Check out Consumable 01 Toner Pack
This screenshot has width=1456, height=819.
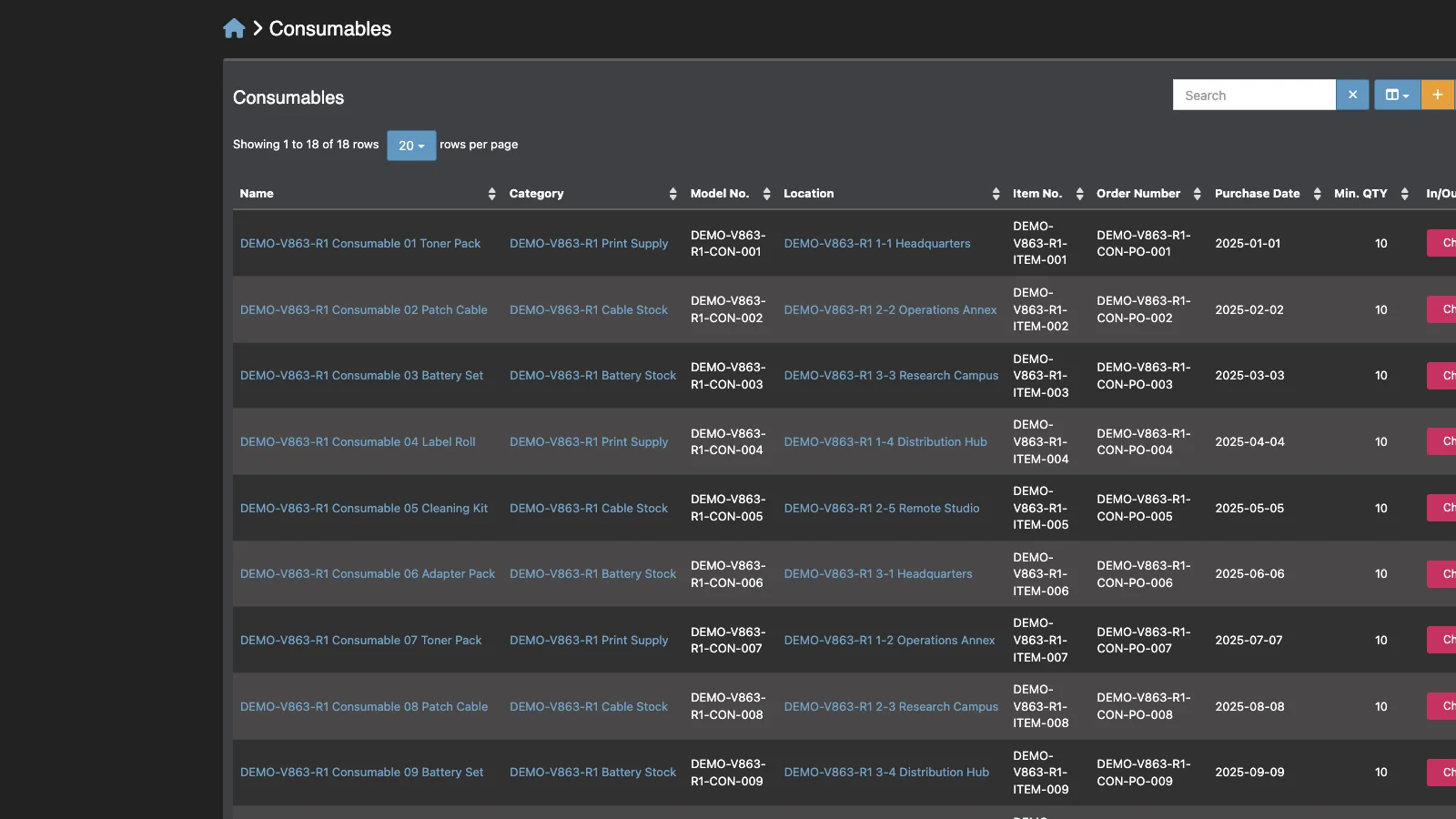coord(1442,243)
